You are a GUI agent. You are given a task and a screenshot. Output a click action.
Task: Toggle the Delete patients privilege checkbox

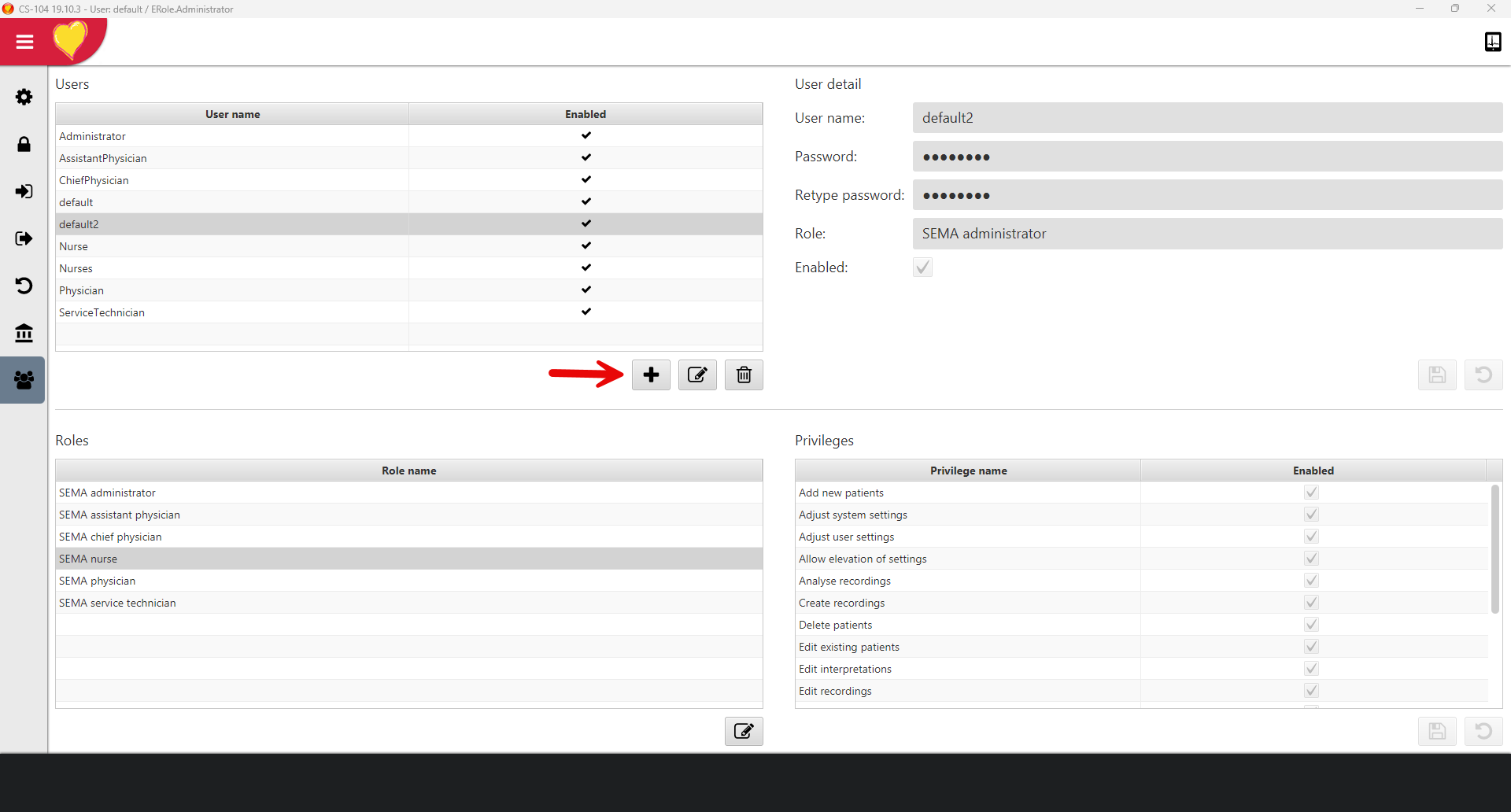coord(1311,625)
